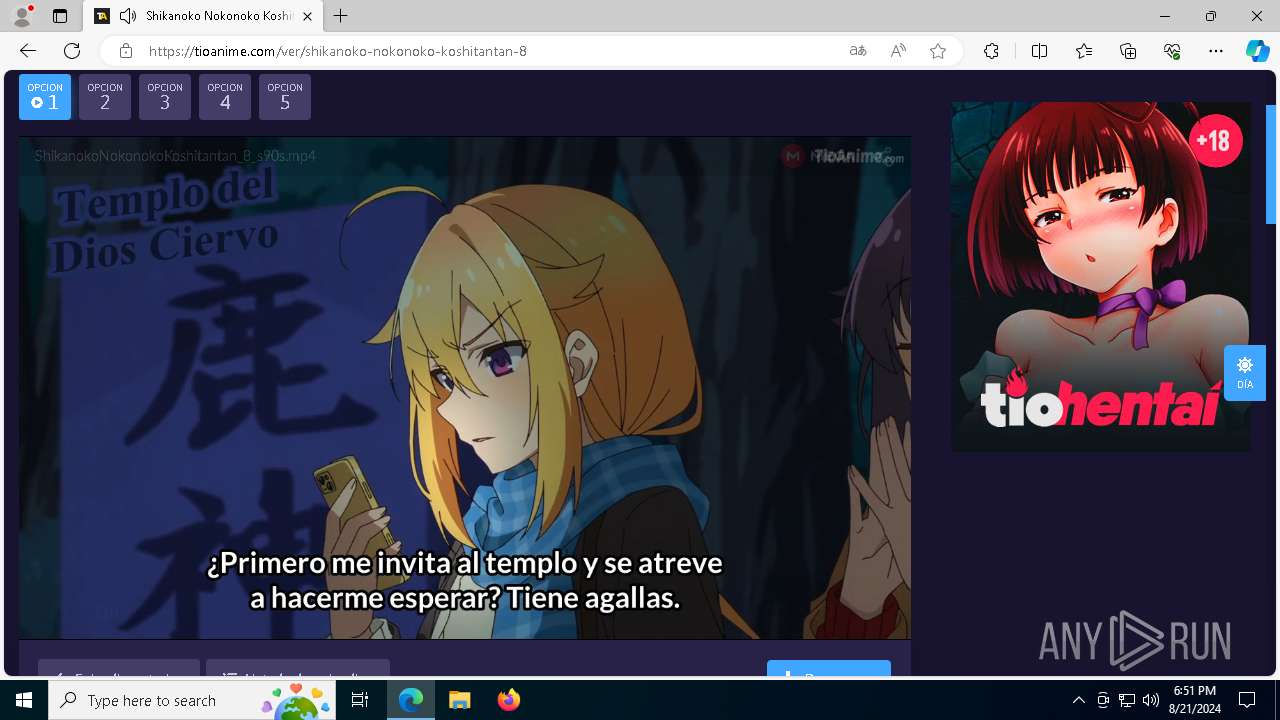Open File Explorer from taskbar
Screen dimensions: 1280x720
point(459,700)
